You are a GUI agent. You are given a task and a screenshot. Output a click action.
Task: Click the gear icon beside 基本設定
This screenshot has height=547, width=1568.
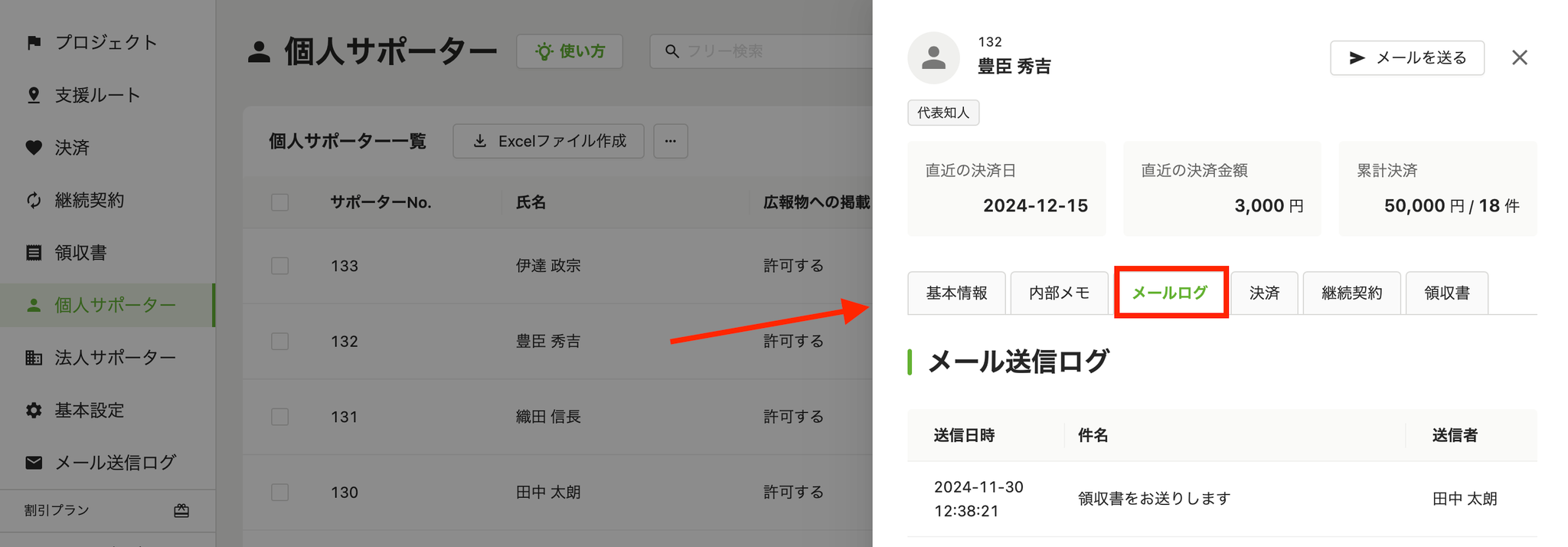point(34,411)
